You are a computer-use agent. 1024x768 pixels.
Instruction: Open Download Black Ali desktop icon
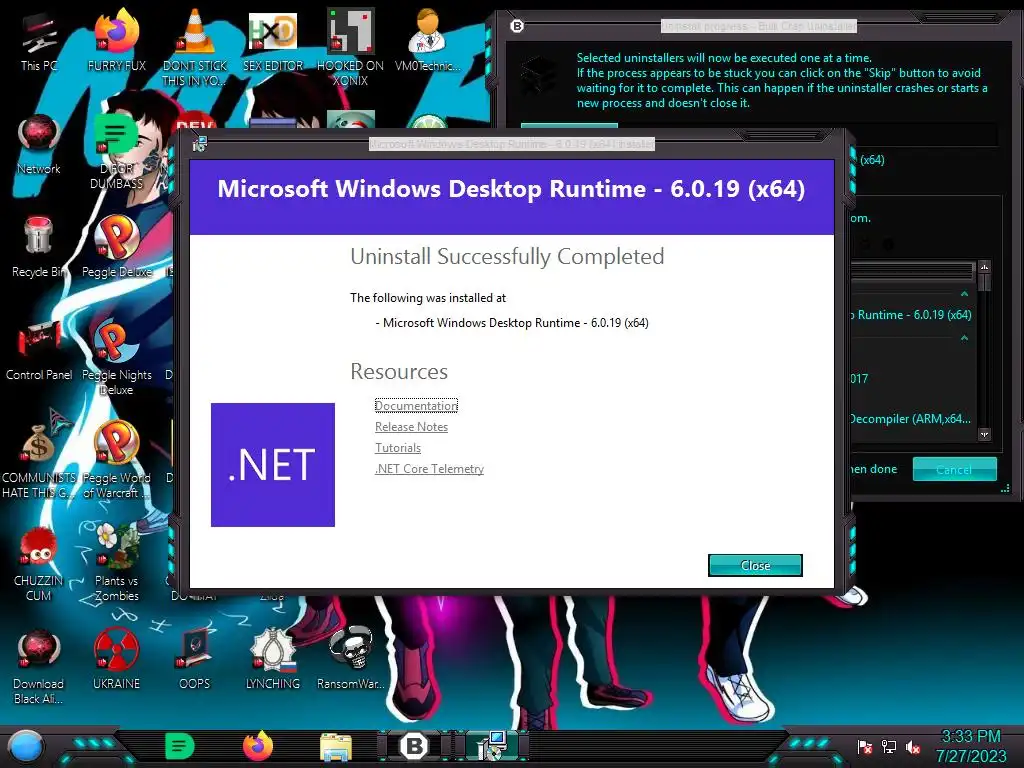click(39, 667)
